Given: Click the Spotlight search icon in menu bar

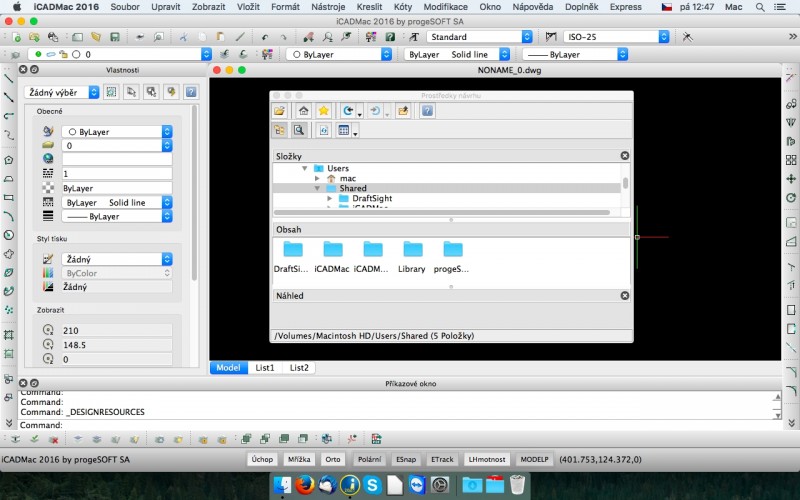Looking at the screenshot, I should [760, 7].
